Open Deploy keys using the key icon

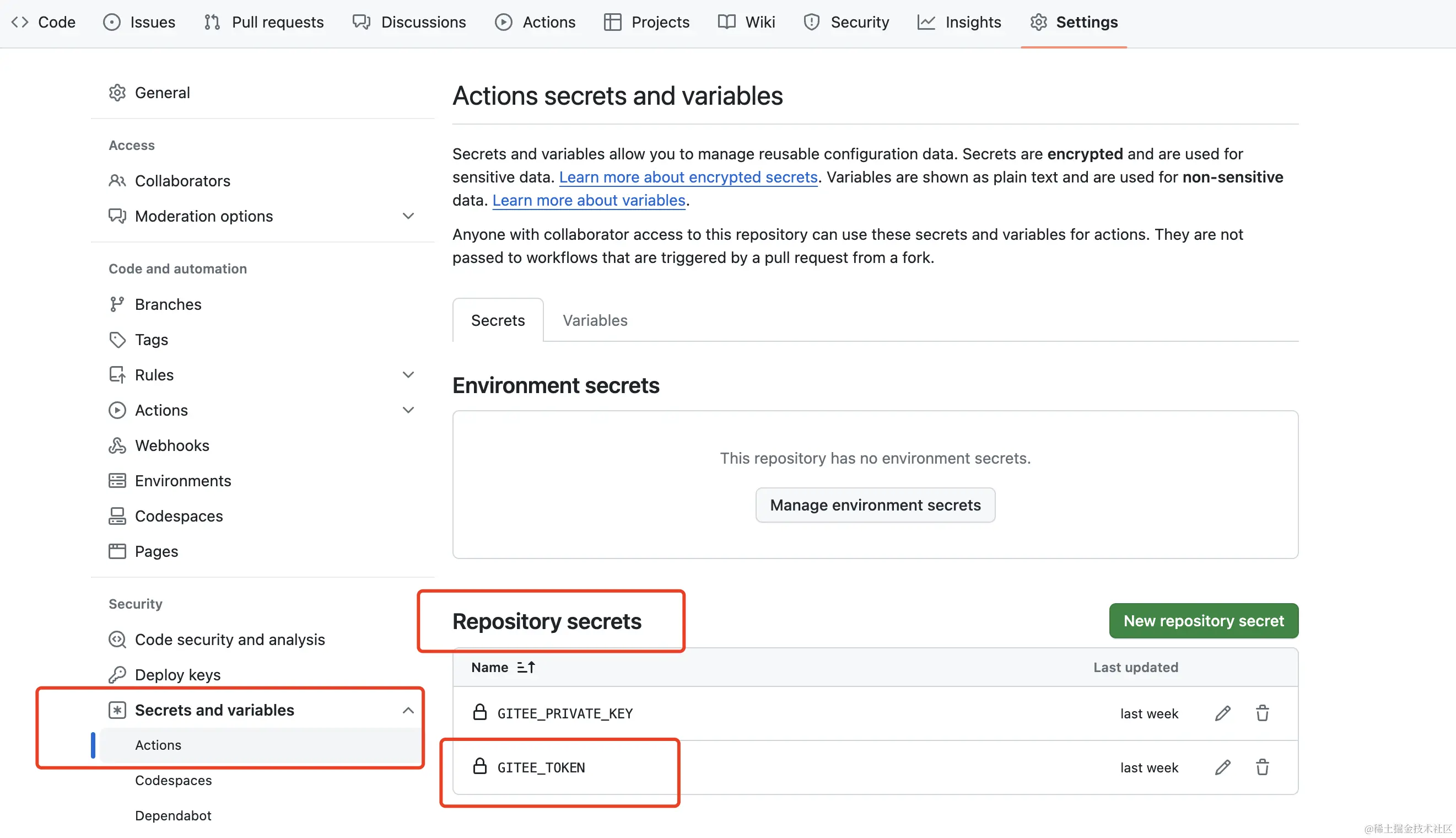117,674
